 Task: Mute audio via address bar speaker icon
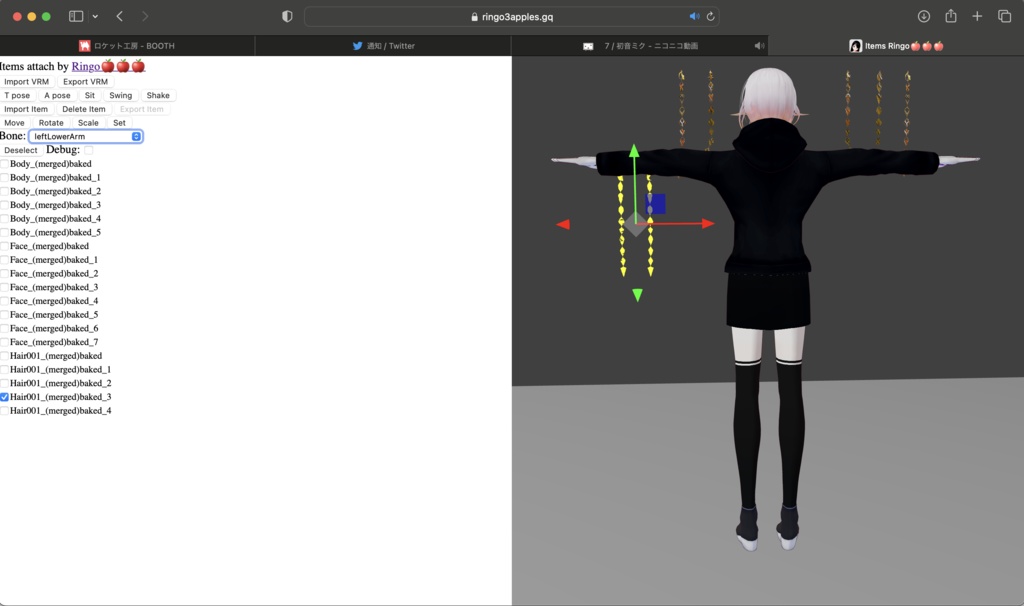pyautogui.click(x=694, y=16)
